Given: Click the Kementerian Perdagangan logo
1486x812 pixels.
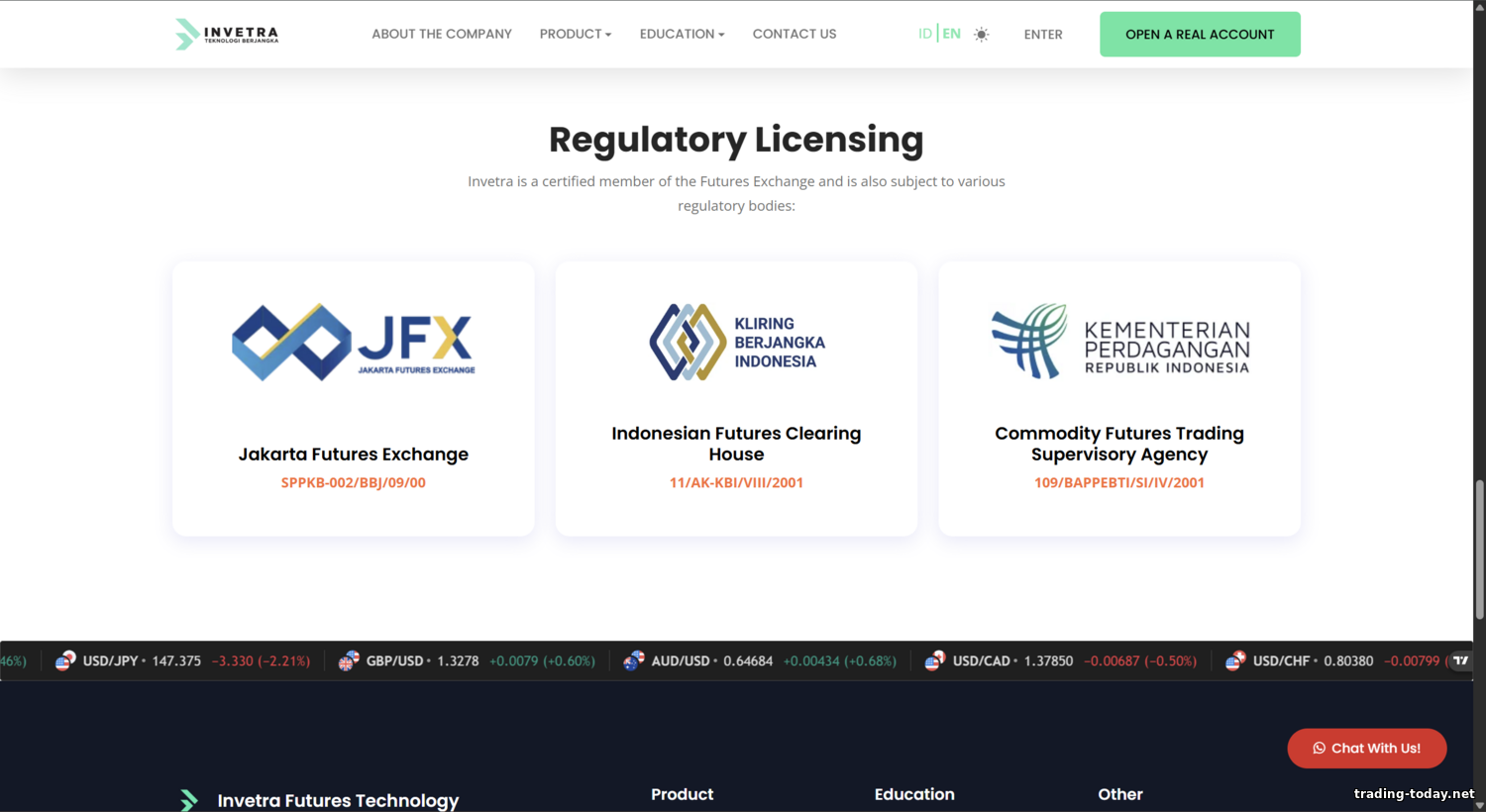Looking at the screenshot, I should (x=1119, y=342).
